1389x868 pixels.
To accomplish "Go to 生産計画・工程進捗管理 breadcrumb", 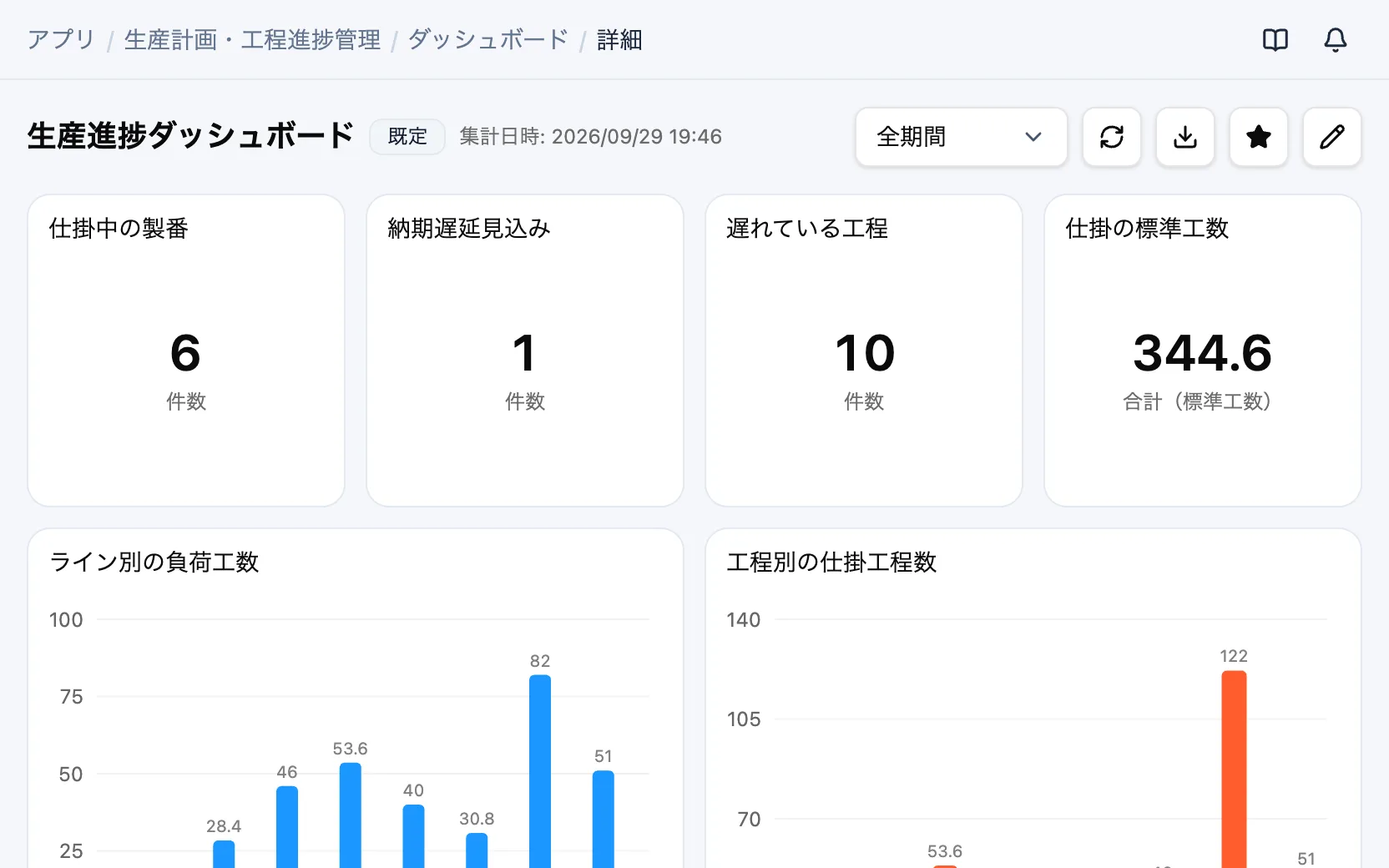I will click(x=252, y=39).
